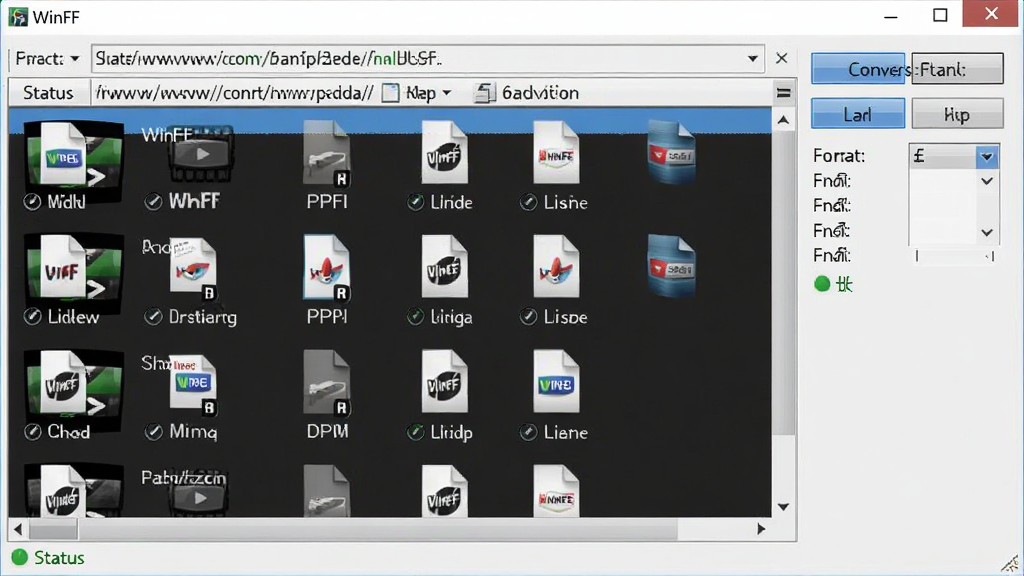Toggle the checkmark beside Chod

pos(32,432)
